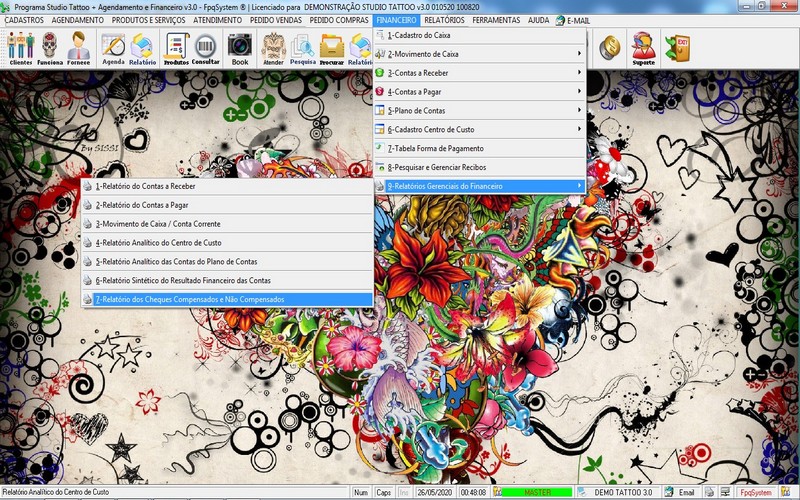The image size is (800, 500).
Task: Open the Produtos toolbar icon
Action: click(176, 48)
